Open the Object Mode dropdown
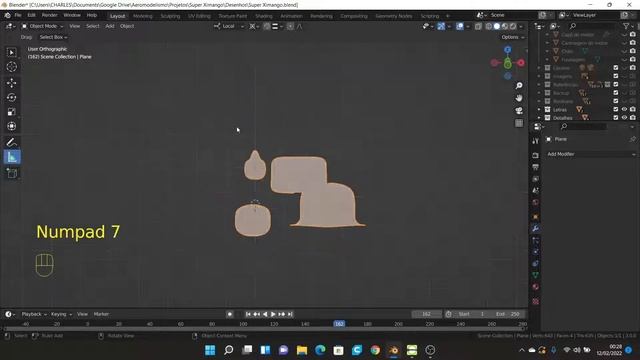Viewport: 640px width, 360px height. point(42,26)
